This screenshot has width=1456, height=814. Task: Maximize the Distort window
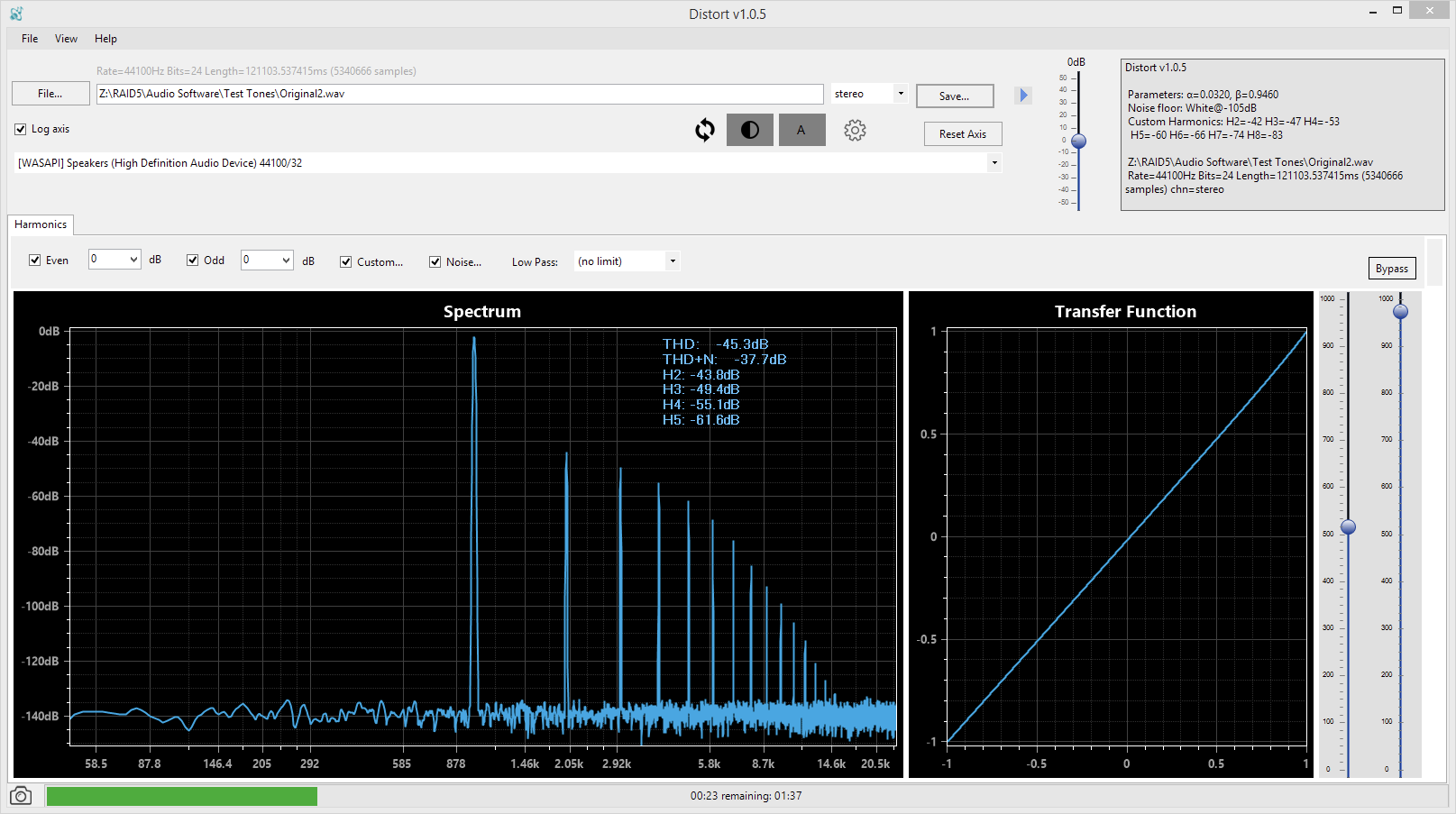[x=1397, y=11]
